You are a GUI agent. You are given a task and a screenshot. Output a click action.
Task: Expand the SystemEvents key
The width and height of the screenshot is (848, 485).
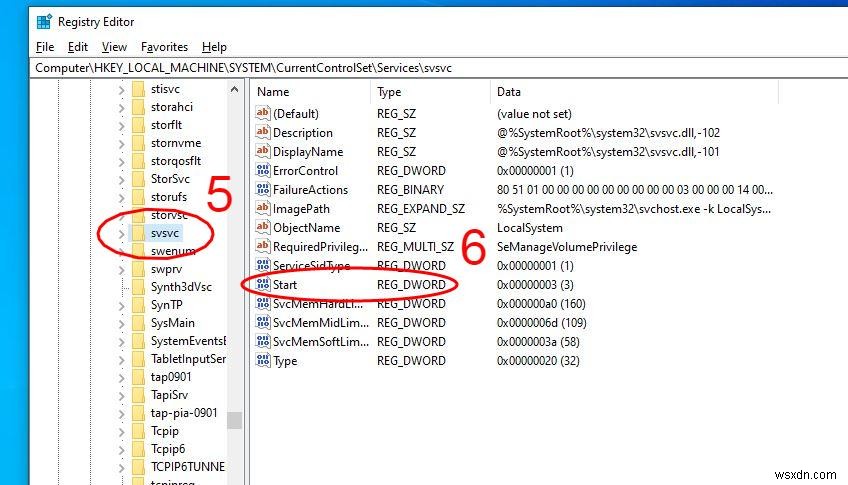122,341
